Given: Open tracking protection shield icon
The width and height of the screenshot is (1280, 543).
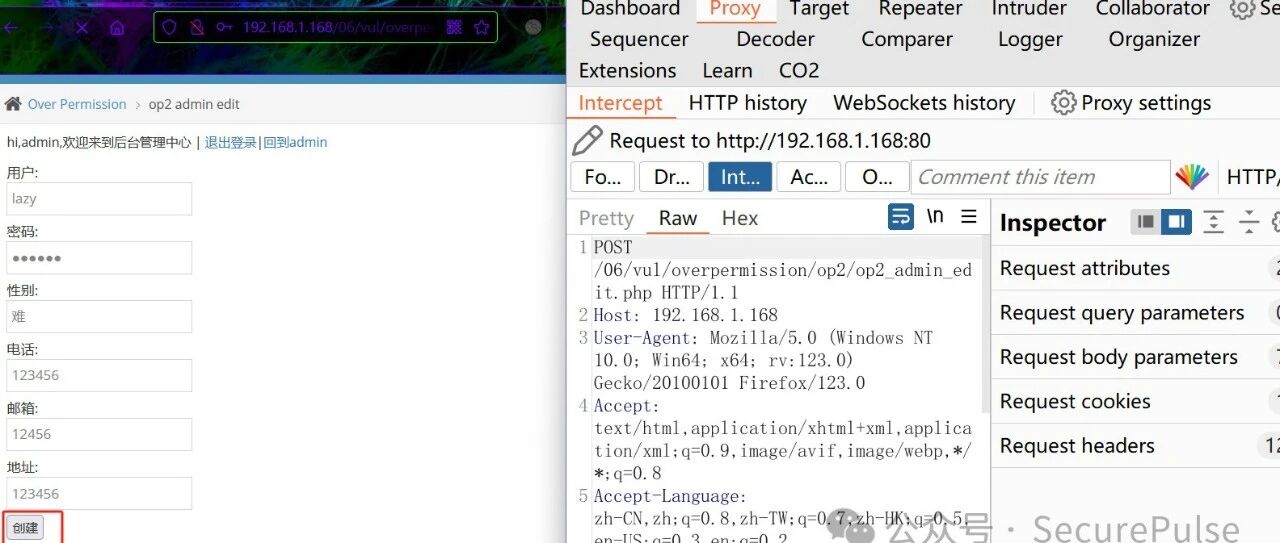Looking at the screenshot, I should click(x=169, y=27).
